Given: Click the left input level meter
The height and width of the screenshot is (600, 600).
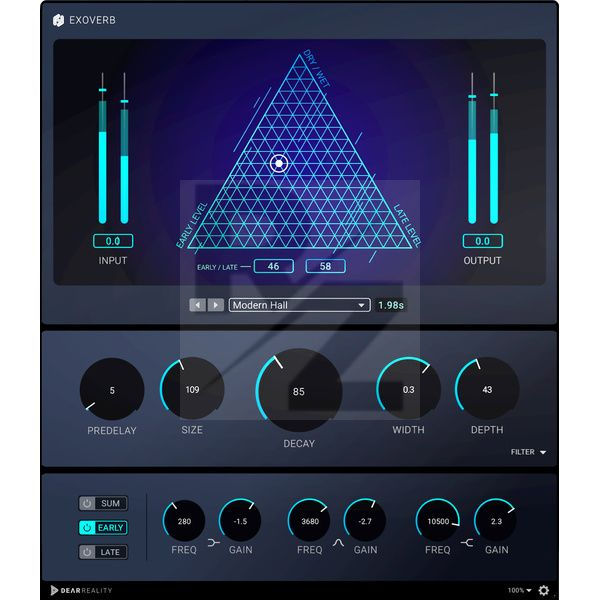Looking at the screenshot, I should click(103, 148).
